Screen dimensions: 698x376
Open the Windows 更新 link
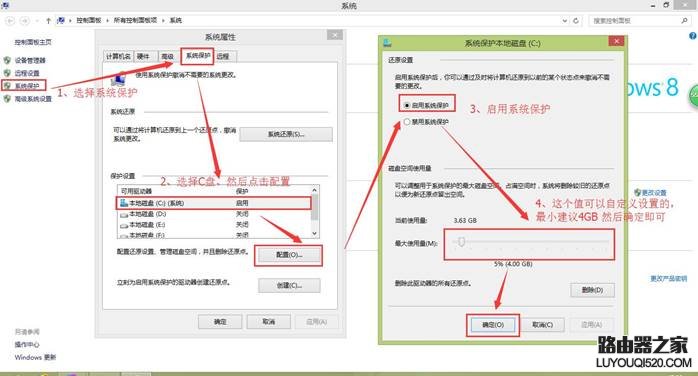click(35, 357)
